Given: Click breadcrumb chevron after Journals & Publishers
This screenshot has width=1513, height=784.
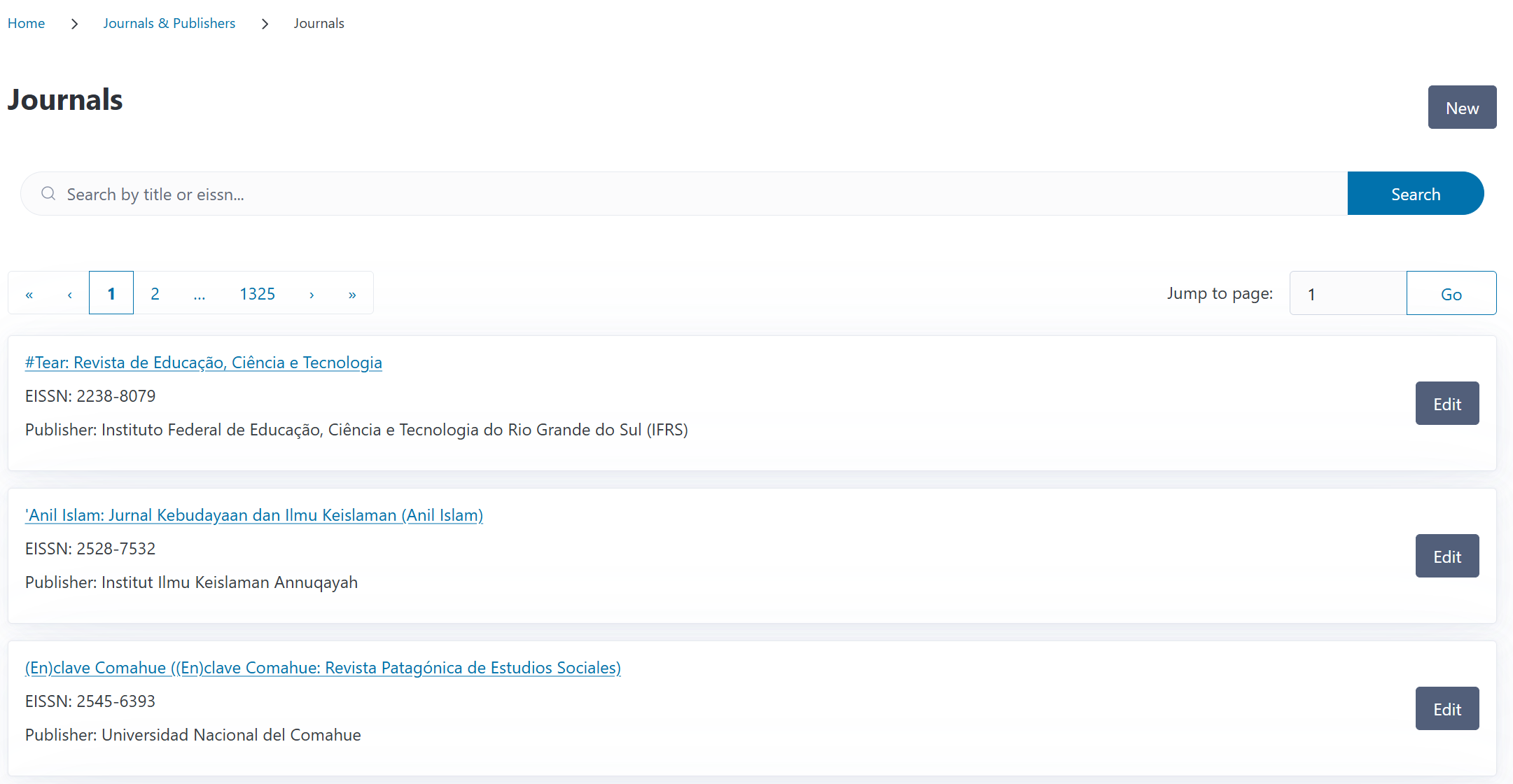Looking at the screenshot, I should pyautogui.click(x=265, y=24).
